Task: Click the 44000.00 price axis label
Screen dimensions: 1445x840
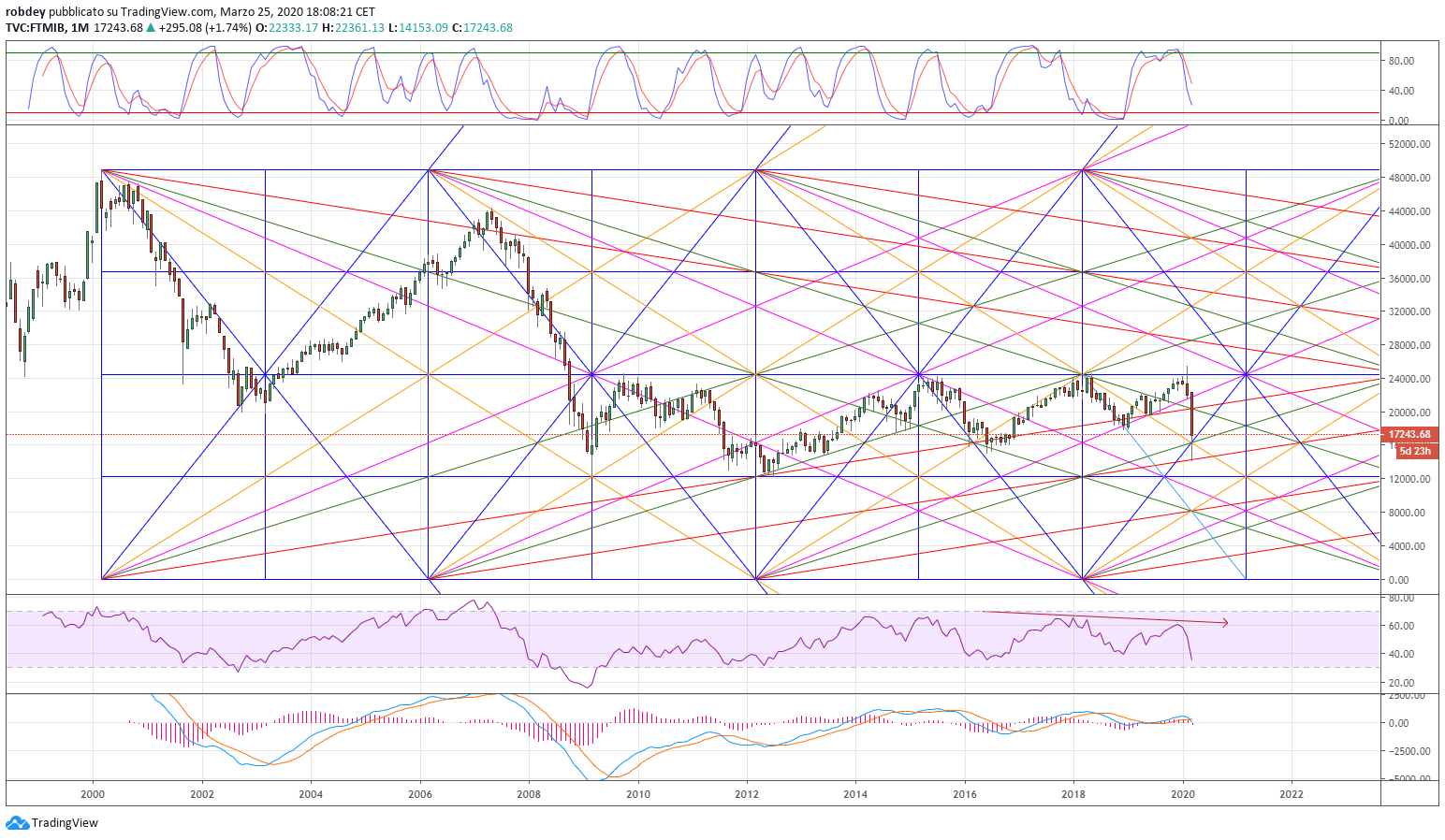Action: (x=1409, y=211)
